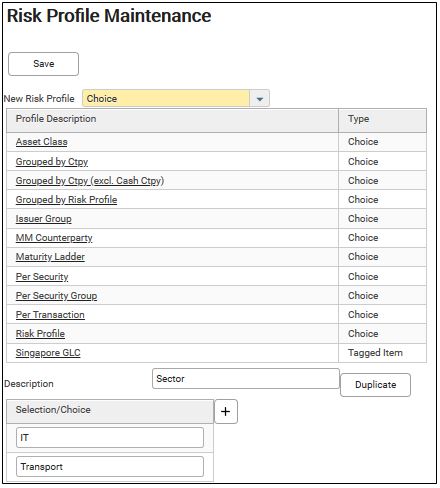
Task: Click the Transport selection input field
Action: pyautogui.click(x=110, y=467)
